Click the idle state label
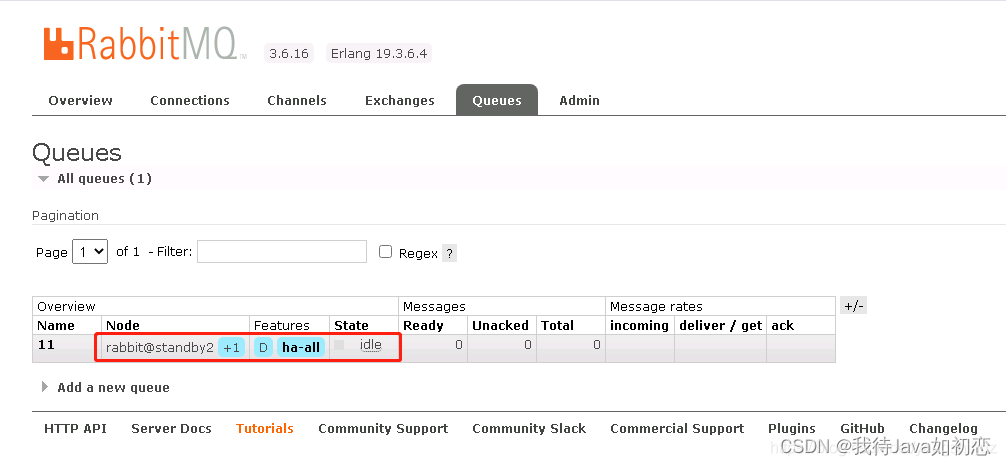 pyautogui.click(x=370, y=345)
